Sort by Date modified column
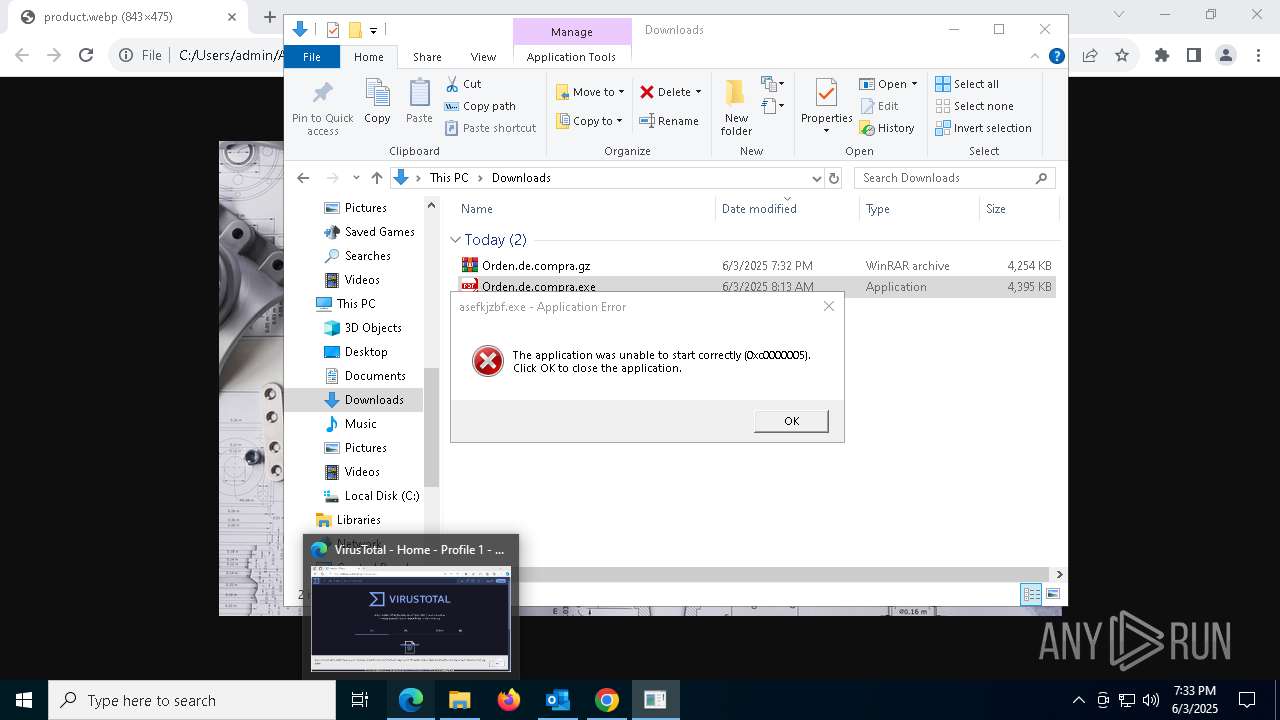This screenshot has width=1280, height=720. tap(759, 209)
